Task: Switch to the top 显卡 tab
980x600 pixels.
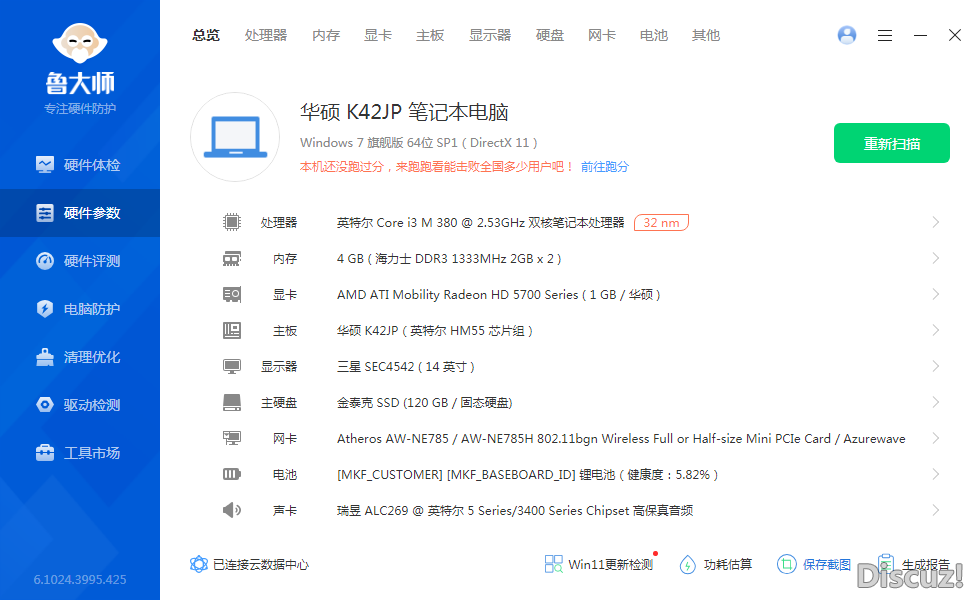Action: 378,36
